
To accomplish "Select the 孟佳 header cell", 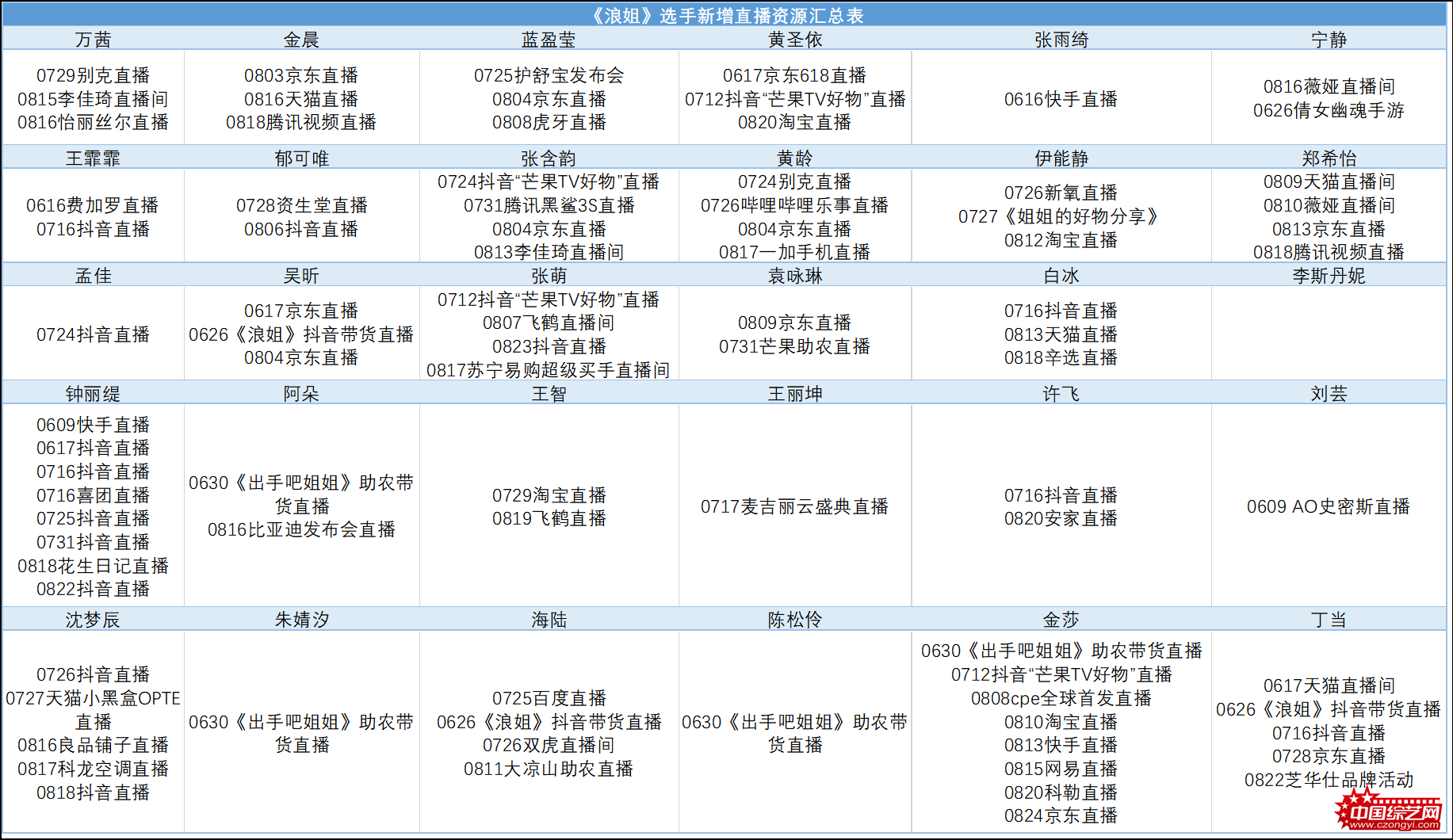I will pyautogui.click(x=94, y=276).
